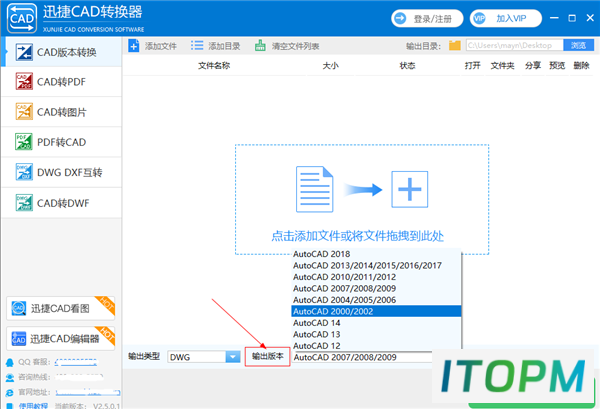
Task: Click the 咨询热线 person icon
Action: 10,378
